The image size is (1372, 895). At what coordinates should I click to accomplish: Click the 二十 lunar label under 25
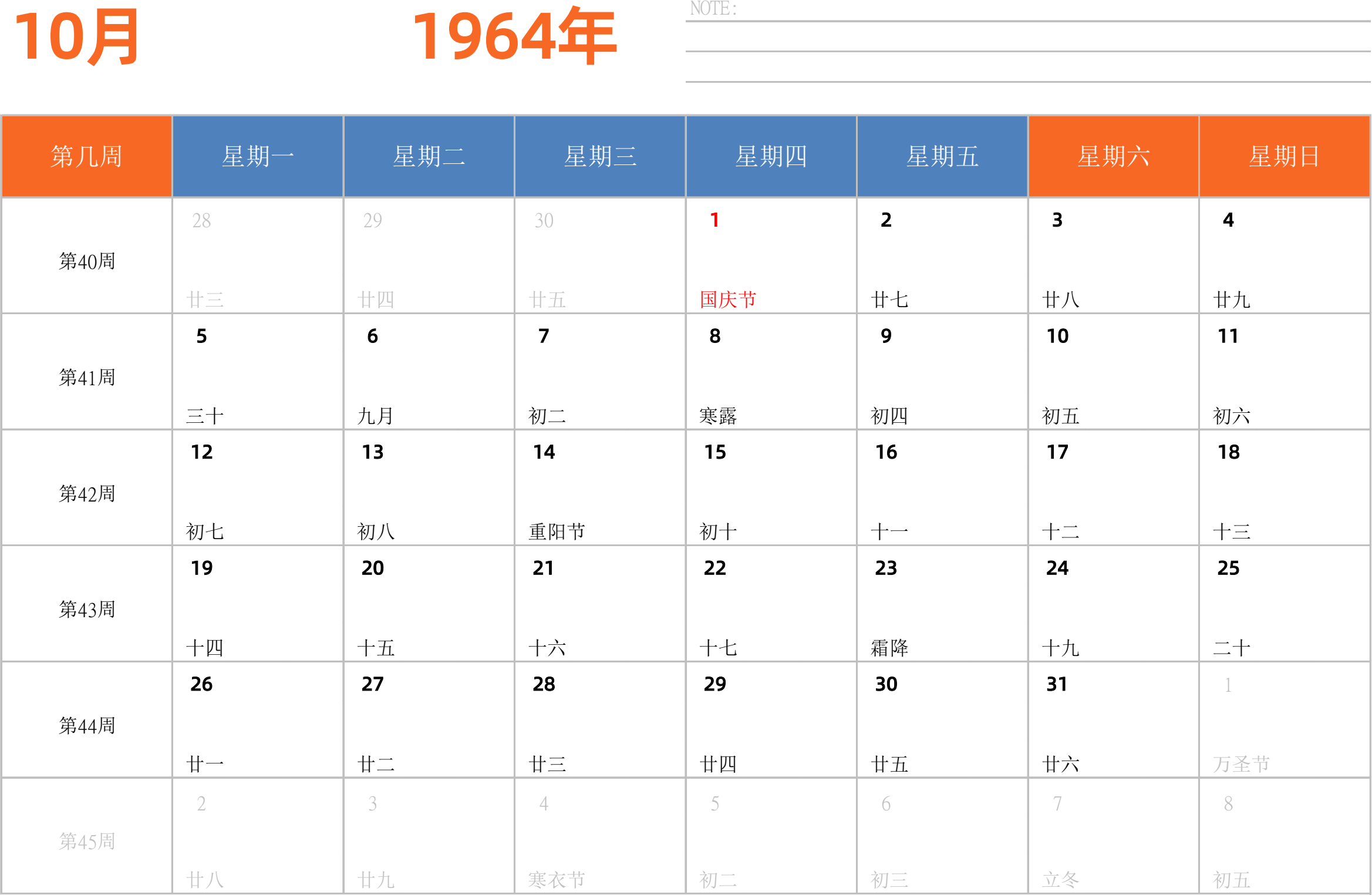coord(1232,648)
